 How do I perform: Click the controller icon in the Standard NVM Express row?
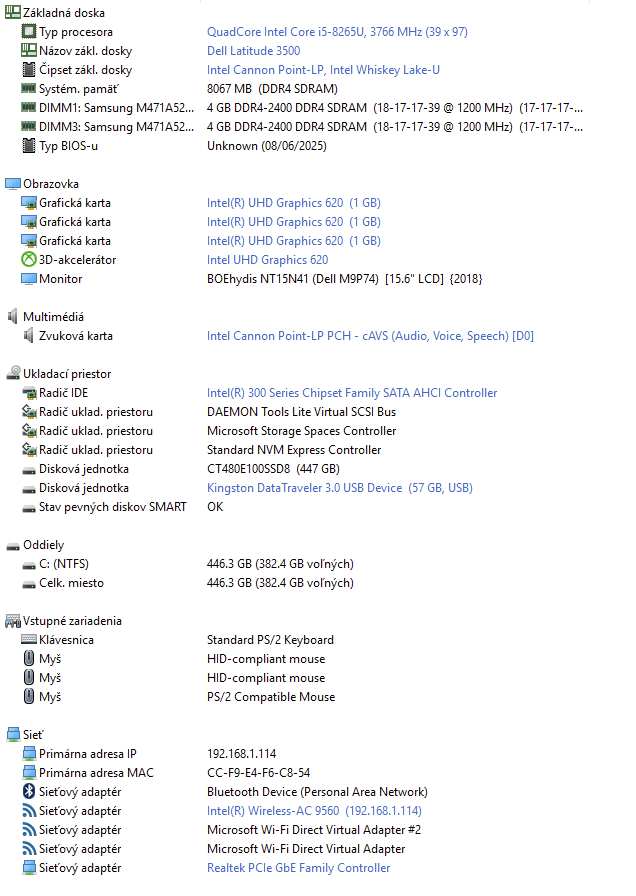point(29,450)
